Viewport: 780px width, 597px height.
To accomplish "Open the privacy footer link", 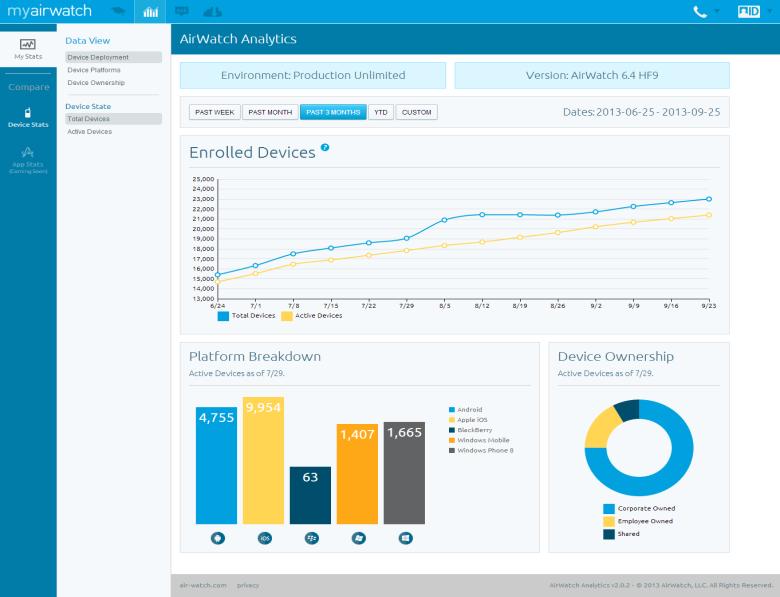I will (248, 586).
